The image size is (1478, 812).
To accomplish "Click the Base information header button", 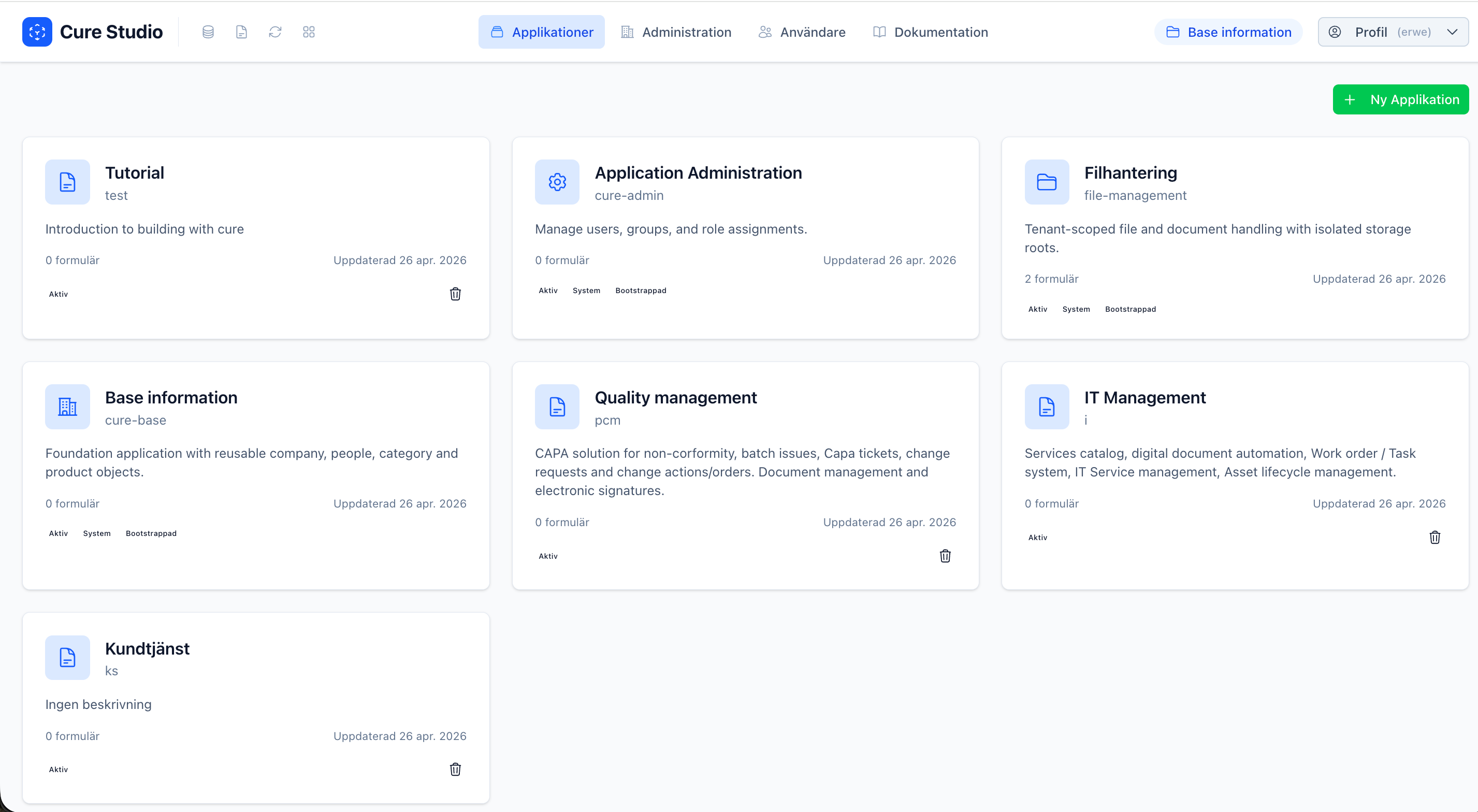I will tap(1228, 32).
